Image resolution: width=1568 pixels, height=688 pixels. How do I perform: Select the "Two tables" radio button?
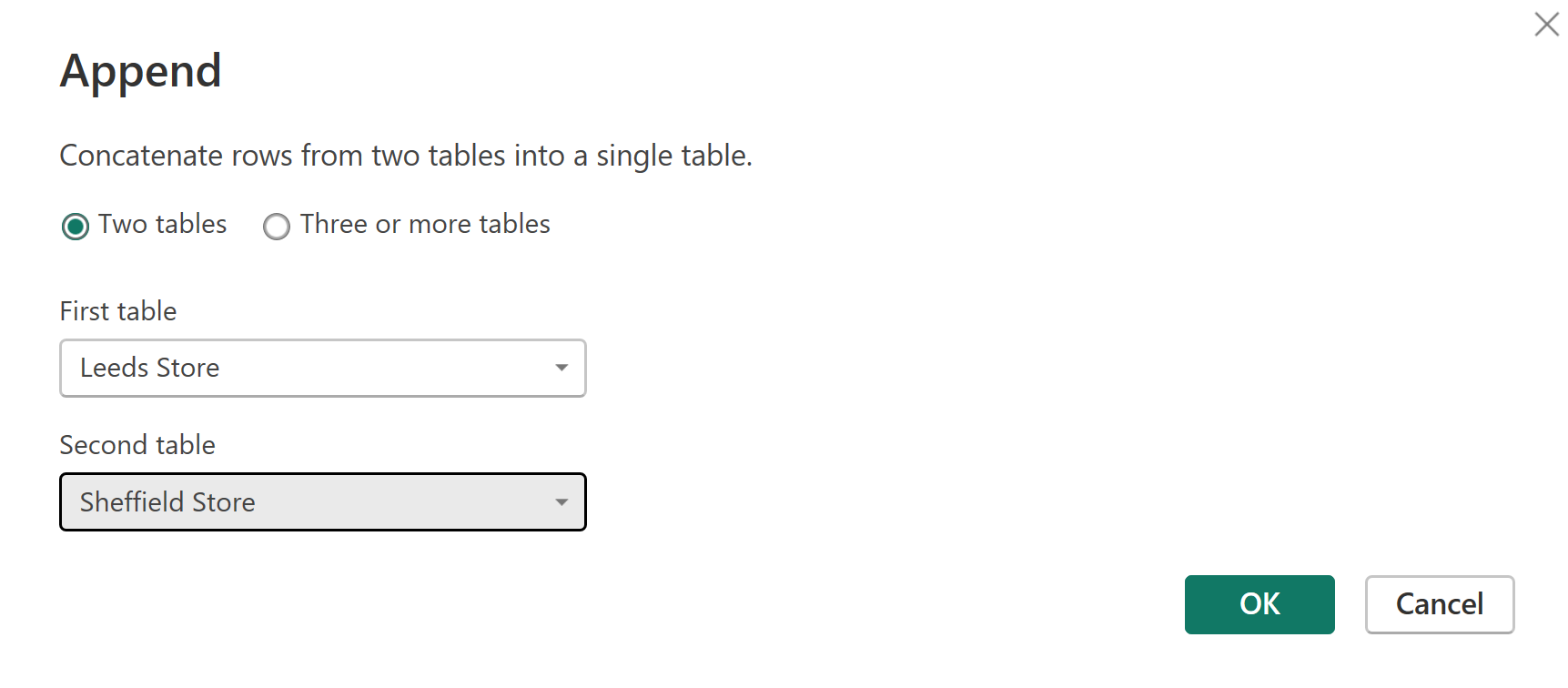point(76,226)
